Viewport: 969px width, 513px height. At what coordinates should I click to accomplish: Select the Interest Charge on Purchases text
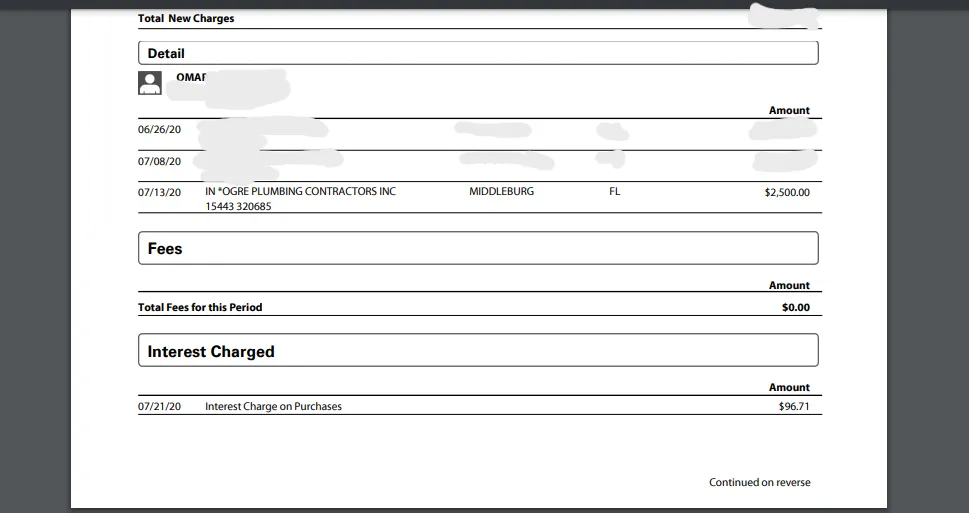273,407
